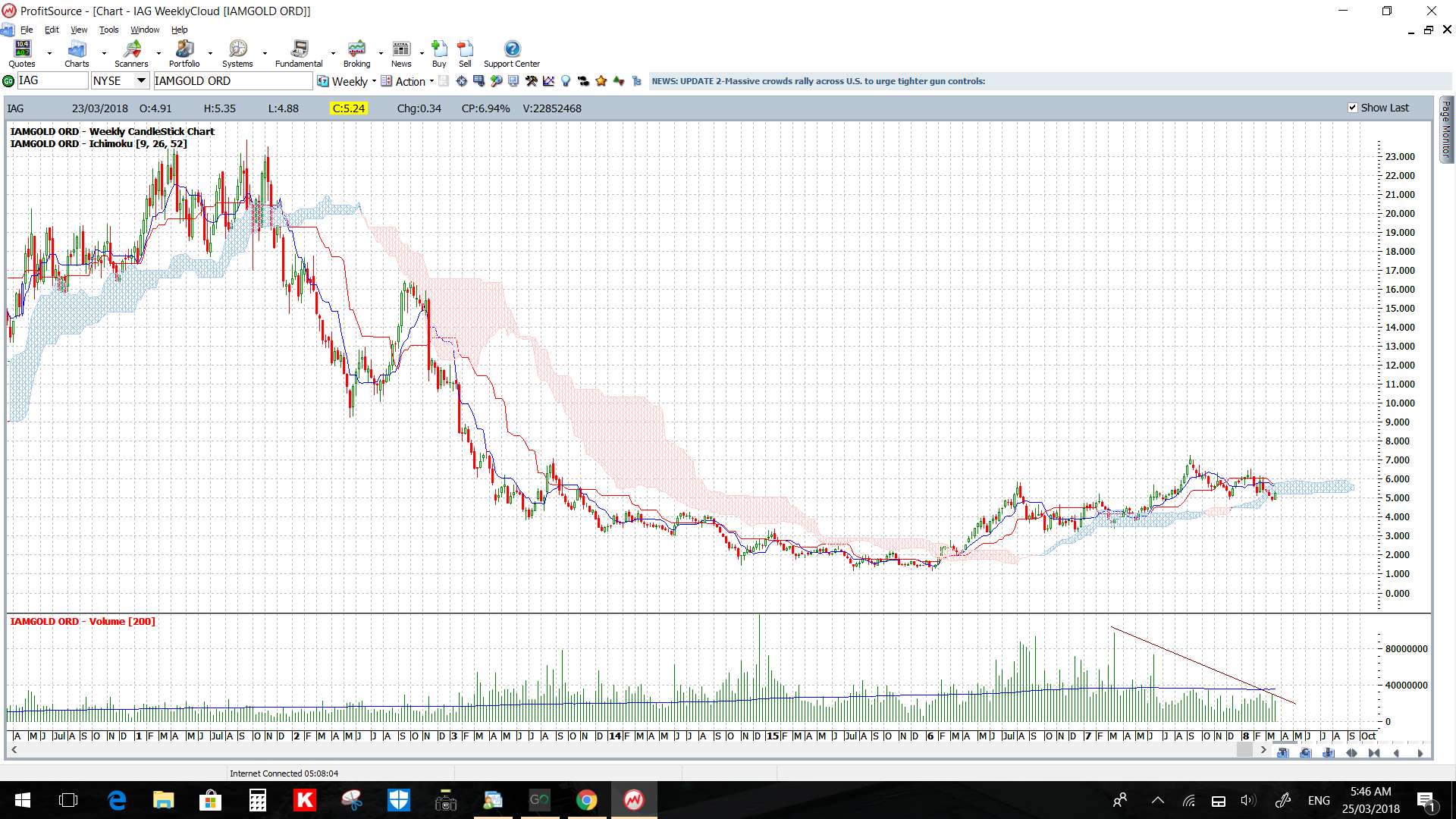The width and height of the screenshot is (1456, 819).
Task: Open Google Chrome from taskbar
Action: pos(586,800)
